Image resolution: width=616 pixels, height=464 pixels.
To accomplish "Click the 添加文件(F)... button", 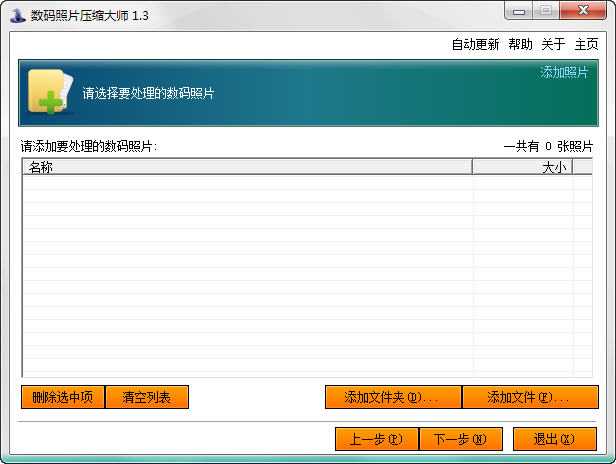I will [x=530, y=397].
